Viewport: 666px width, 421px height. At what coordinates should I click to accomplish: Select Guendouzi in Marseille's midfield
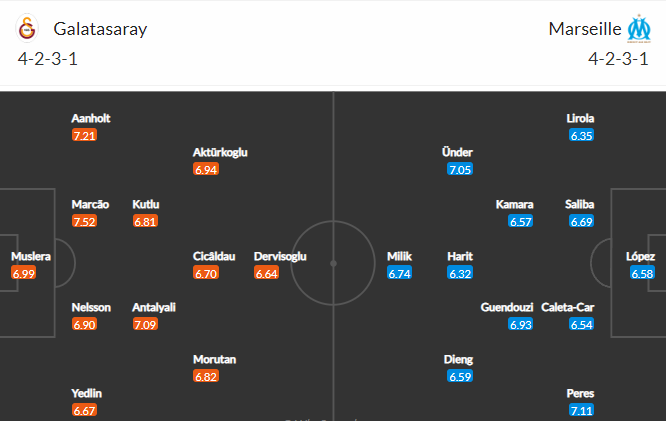pos(507,307)
